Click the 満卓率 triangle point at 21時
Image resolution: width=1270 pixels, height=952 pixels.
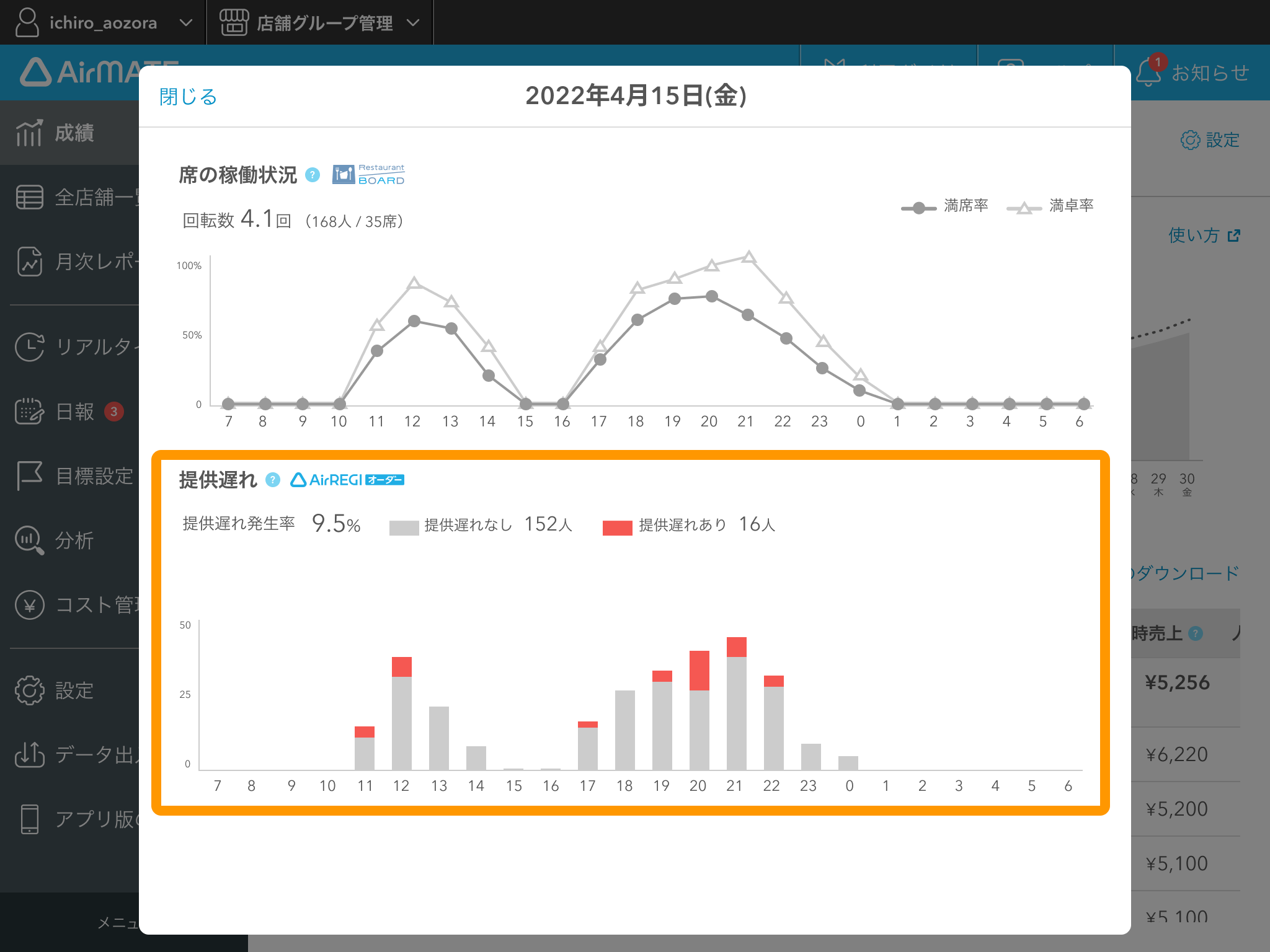748,257
